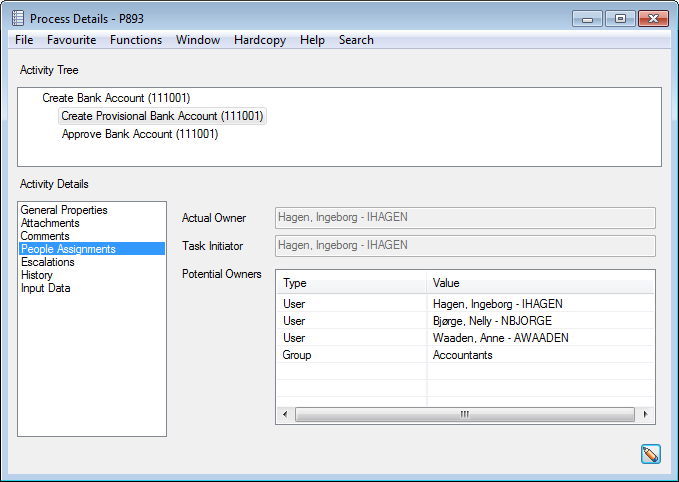Select the Accountants group row
This screenshot has height=482, width=679.
464,355
